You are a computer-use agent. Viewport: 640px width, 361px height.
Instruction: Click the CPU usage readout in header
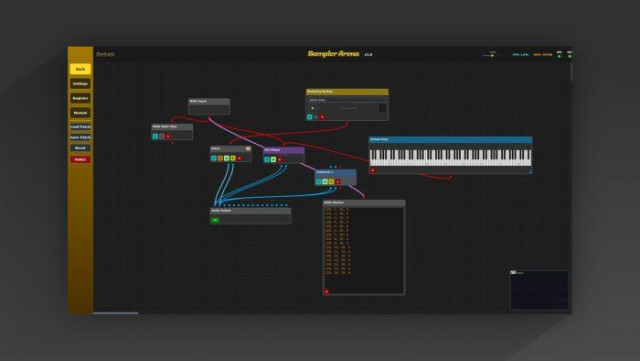pyautogui.click(x=520, y=54)
